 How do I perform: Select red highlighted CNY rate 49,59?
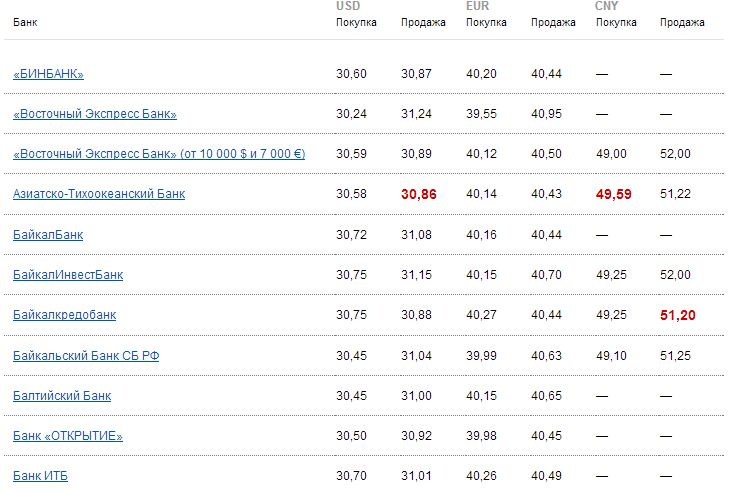pos(613,194)
